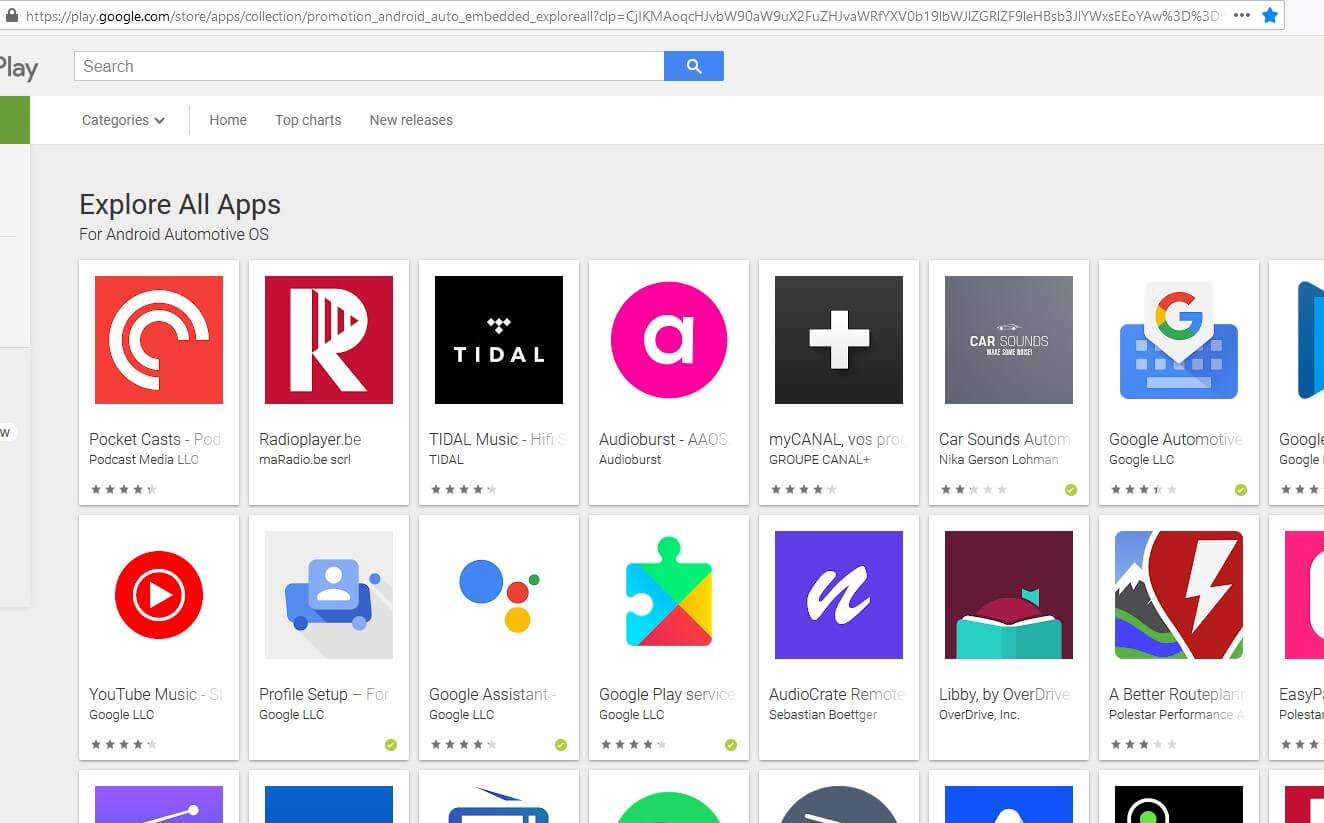The height and width of the screenshot is (823, 1324).
Task: Click the A Better Routeplanner star rating
Action: [x=1144, y=745]
